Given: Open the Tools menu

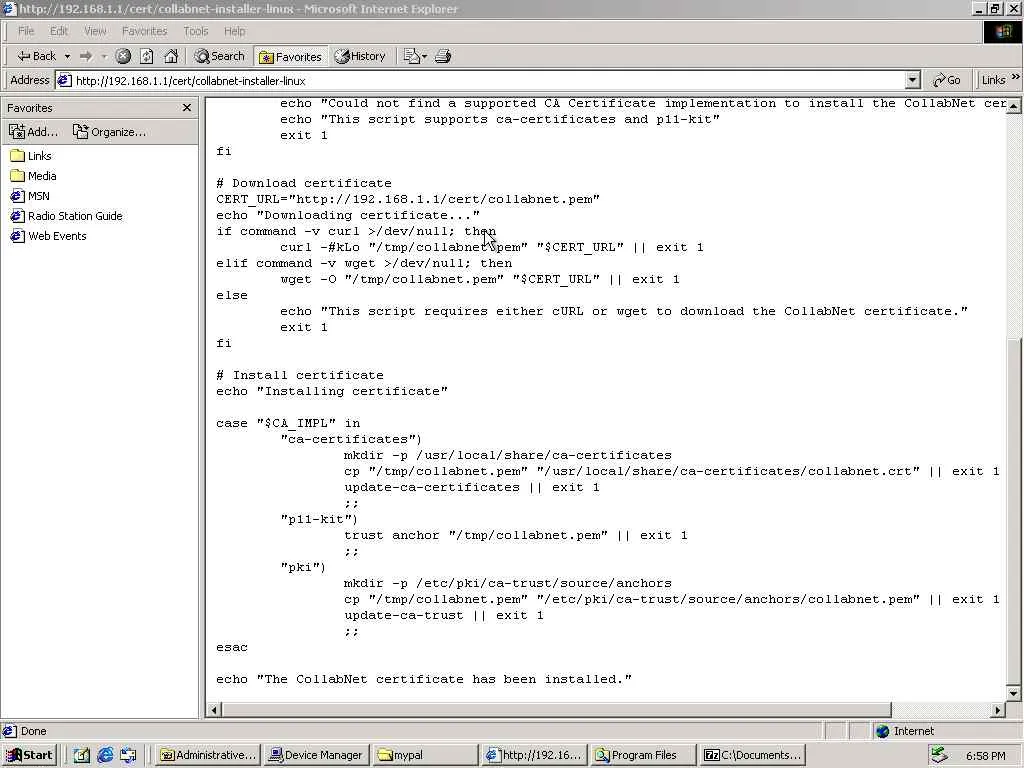Looking at the screenshot, I should click(x=195, y=31).
